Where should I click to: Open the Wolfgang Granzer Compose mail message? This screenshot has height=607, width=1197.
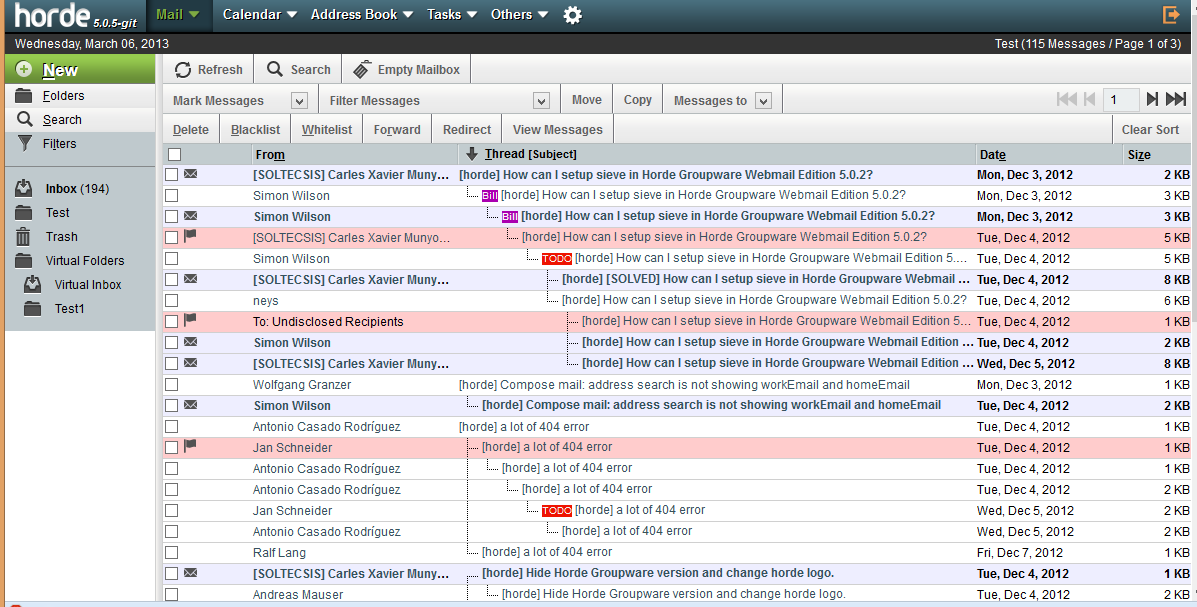(x=684, y=385)
